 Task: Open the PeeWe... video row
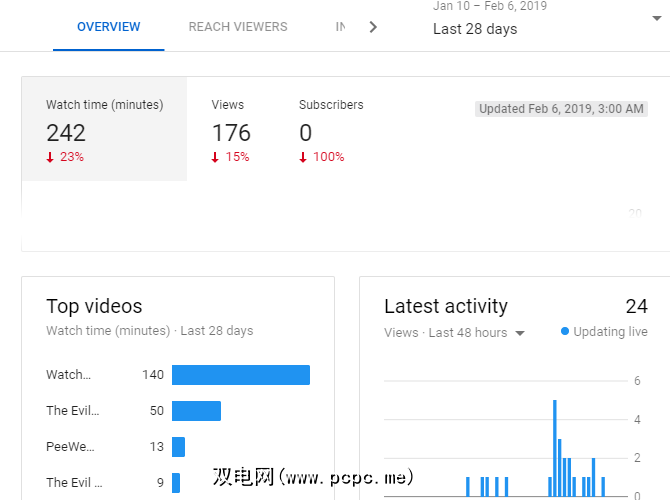(x=71, y=447)
